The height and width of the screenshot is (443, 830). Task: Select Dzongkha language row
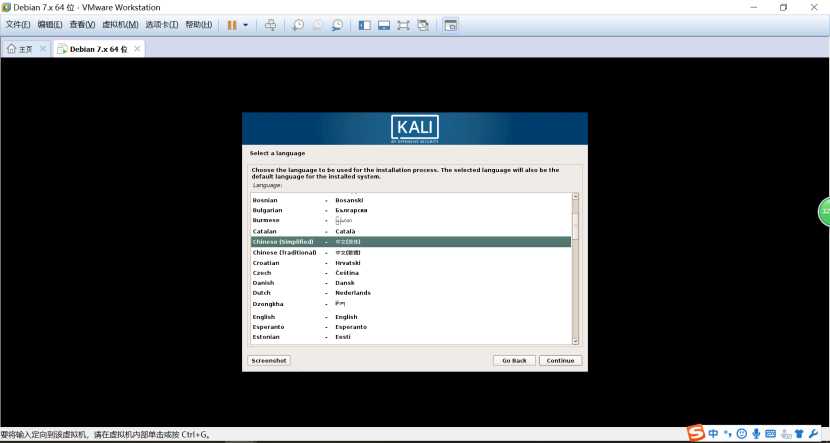click(411, 304)
